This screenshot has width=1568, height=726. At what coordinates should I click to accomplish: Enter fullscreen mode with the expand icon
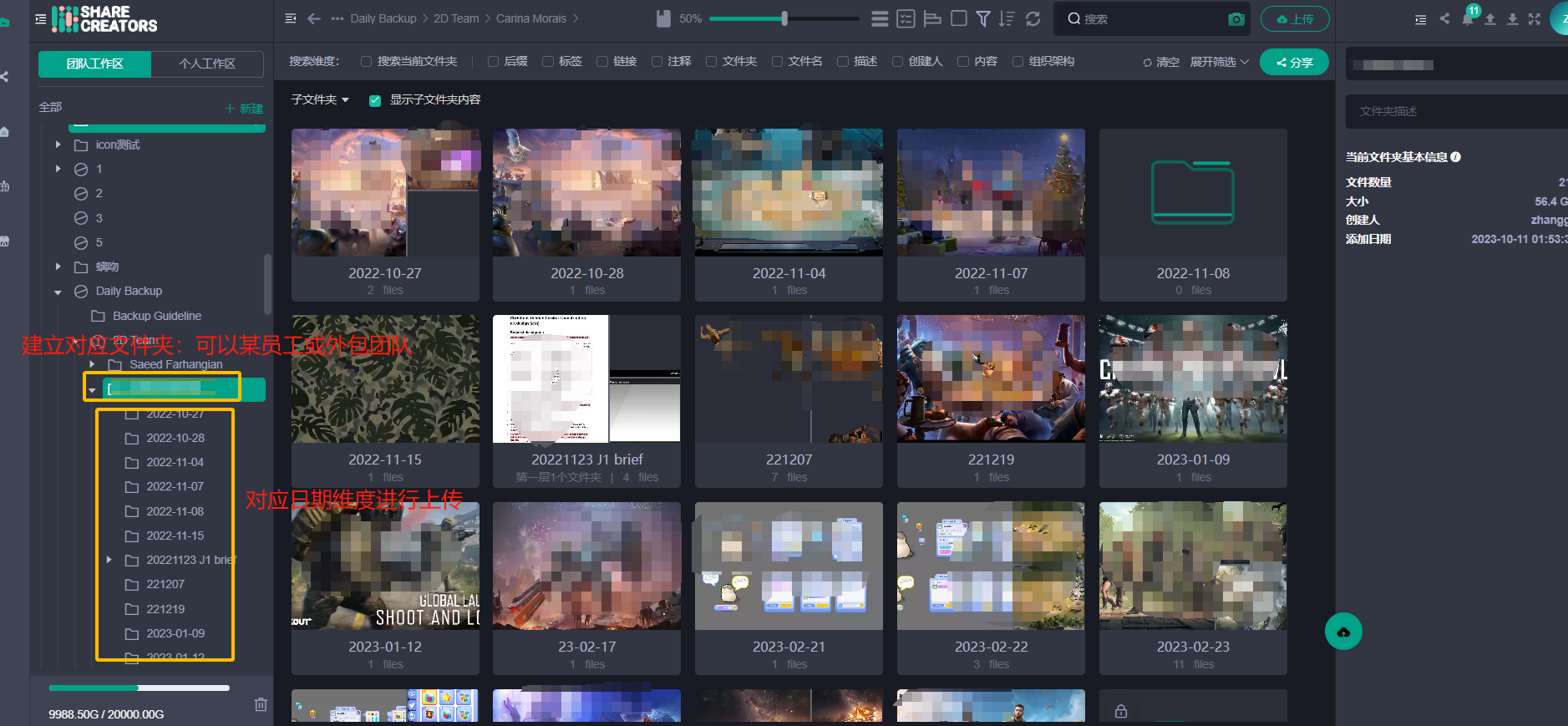1535,18
